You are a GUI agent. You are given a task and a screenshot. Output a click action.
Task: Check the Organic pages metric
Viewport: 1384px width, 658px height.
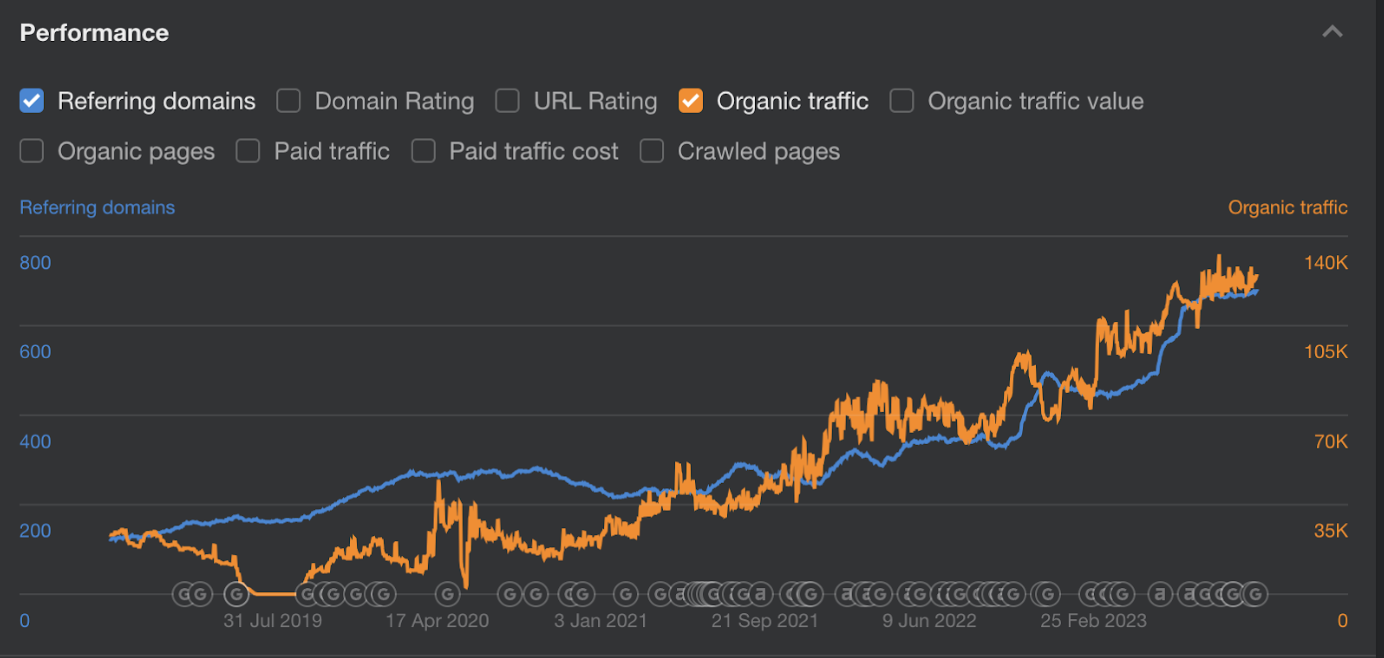pos(31,151)
